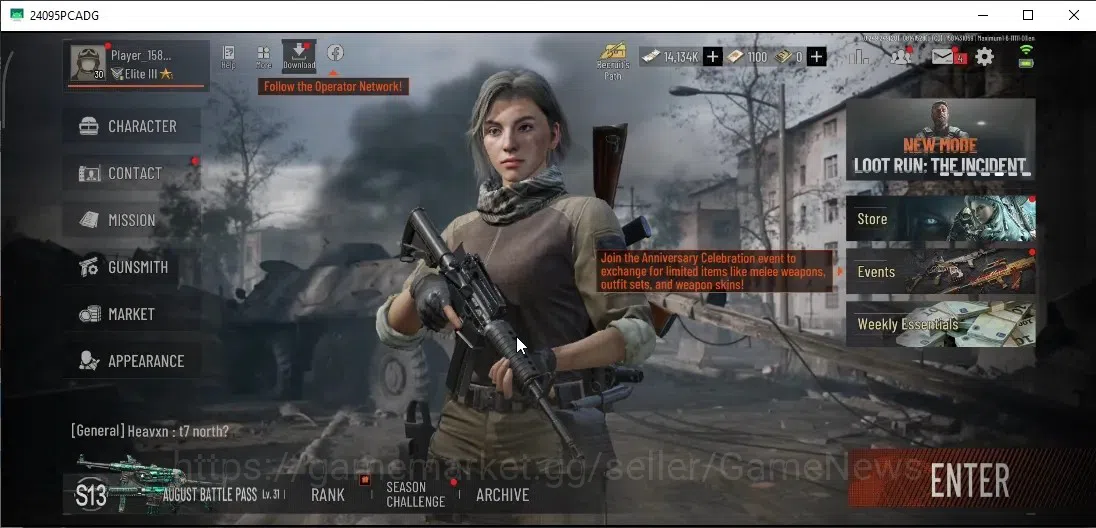Switch to the ARCHIVE tab

click(503, 494)
